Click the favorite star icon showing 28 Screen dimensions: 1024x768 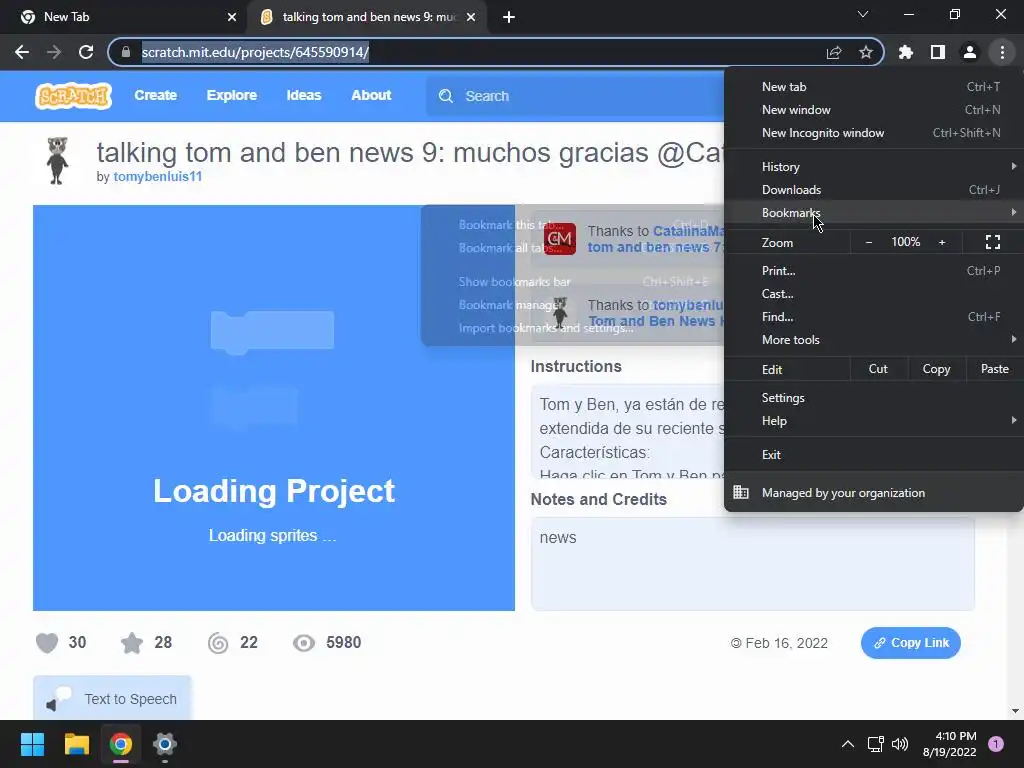132,643
